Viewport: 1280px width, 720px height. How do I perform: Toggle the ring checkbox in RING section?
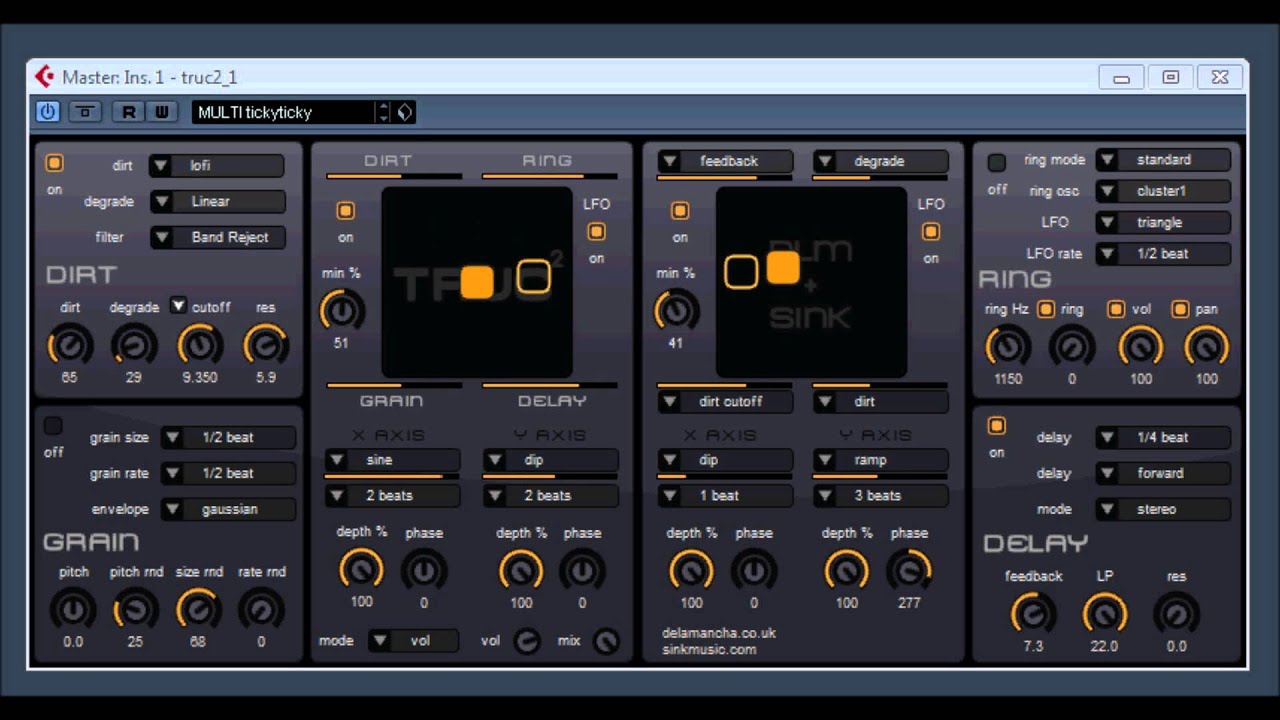1046,309
